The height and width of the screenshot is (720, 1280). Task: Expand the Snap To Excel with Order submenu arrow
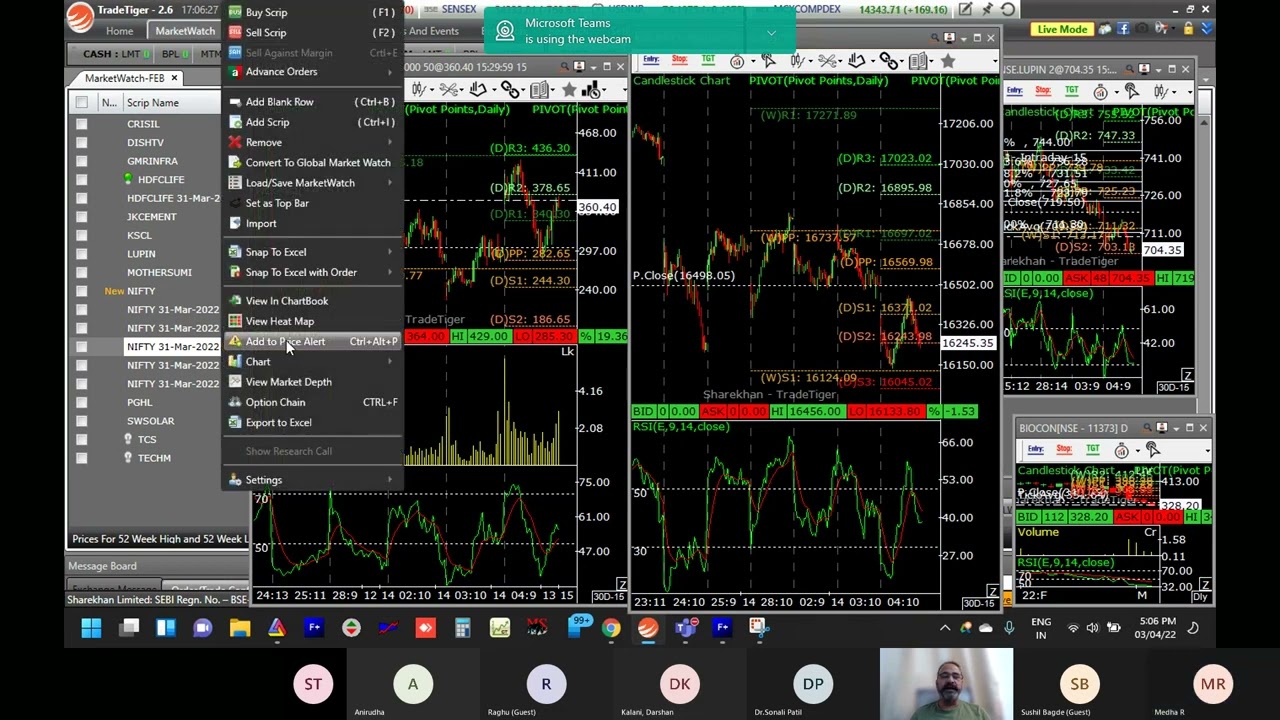click(x=390, y=272)
